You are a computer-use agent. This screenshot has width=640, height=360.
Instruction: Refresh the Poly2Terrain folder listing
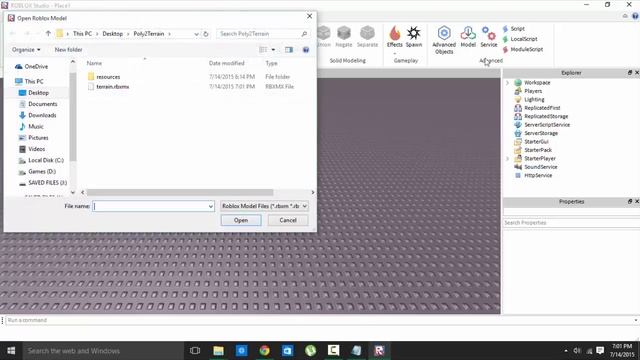pos(206,34)
